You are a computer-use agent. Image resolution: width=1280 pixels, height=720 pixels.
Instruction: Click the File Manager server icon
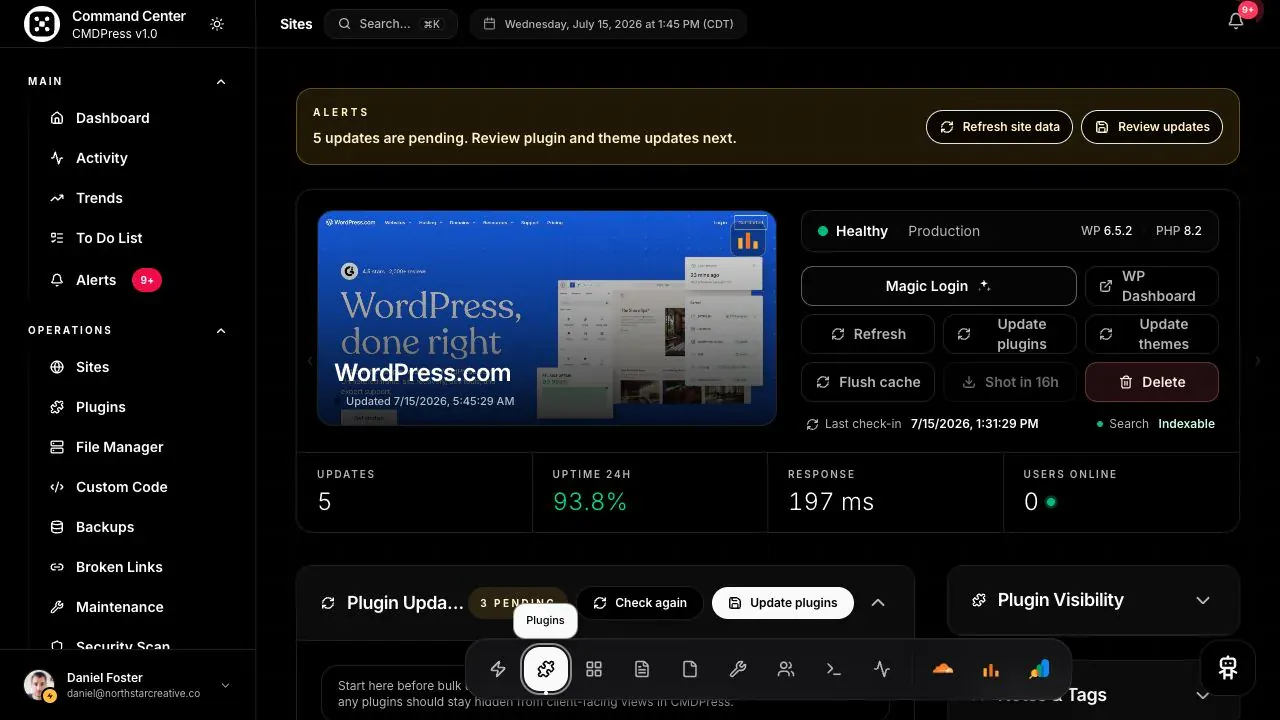(57, 447)
